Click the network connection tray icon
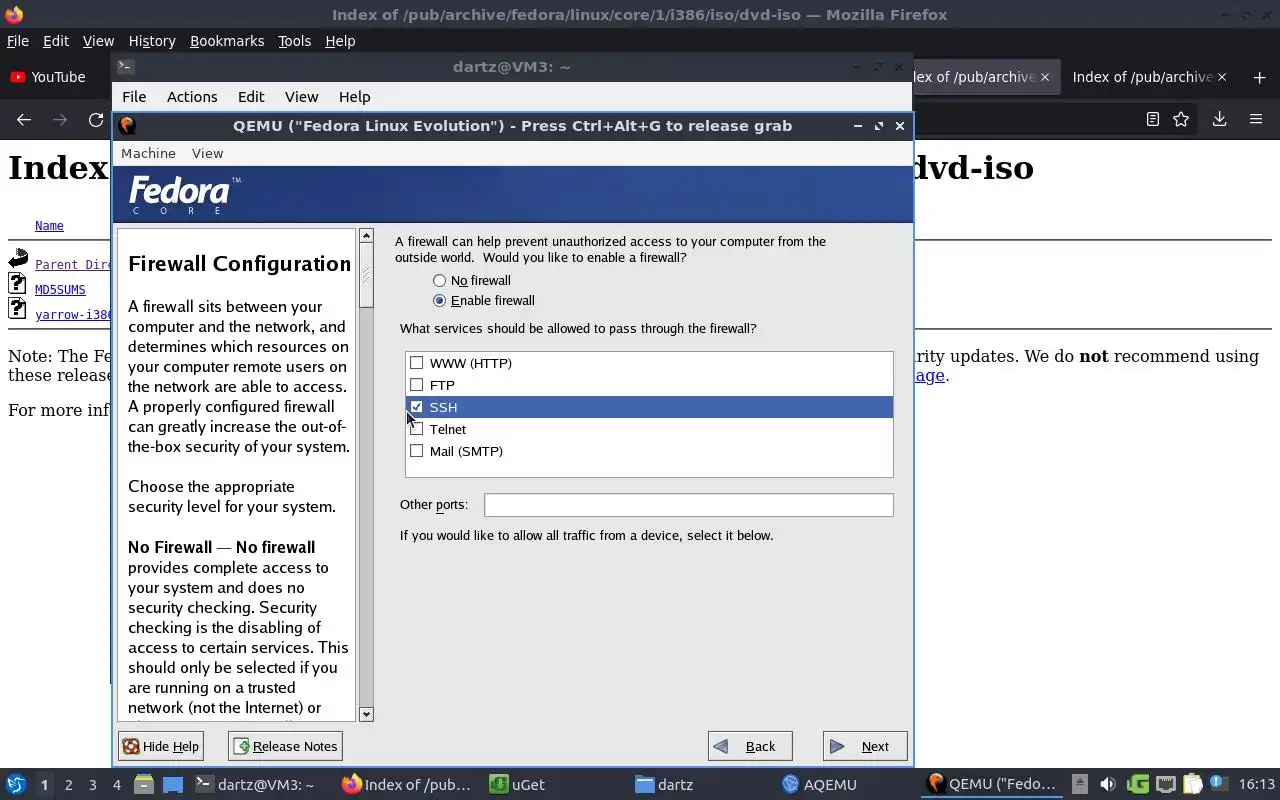Screen dimensions: 1280x800 click(x=1165, y=784)
